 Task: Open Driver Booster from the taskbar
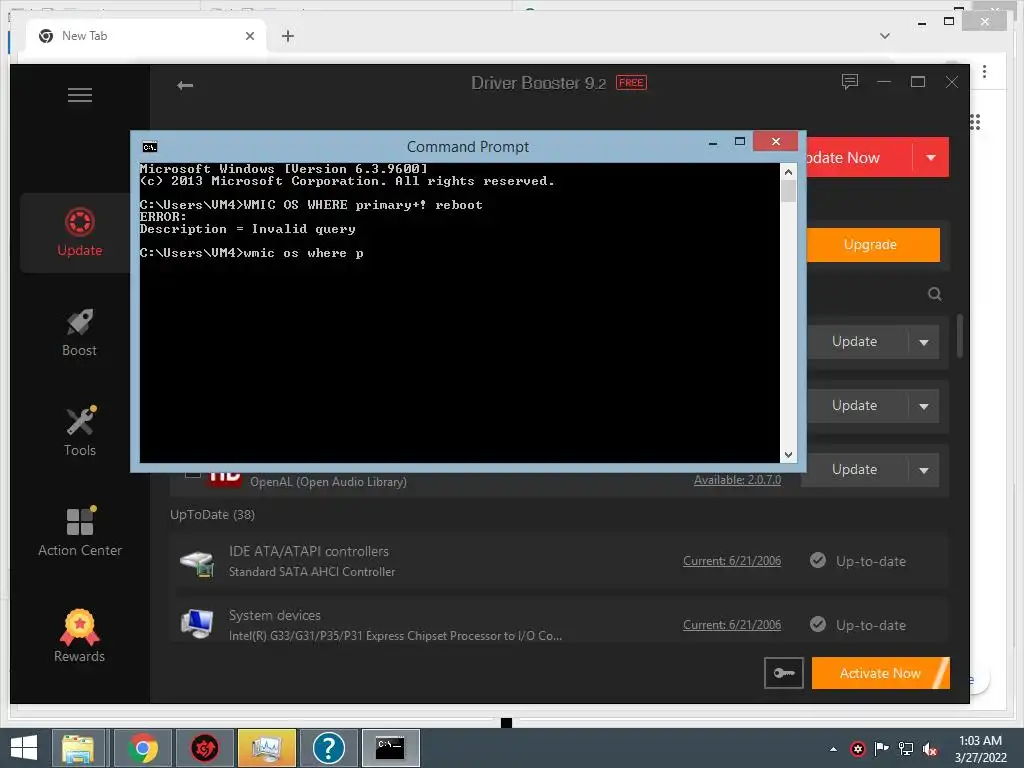(x=204, y=748)
